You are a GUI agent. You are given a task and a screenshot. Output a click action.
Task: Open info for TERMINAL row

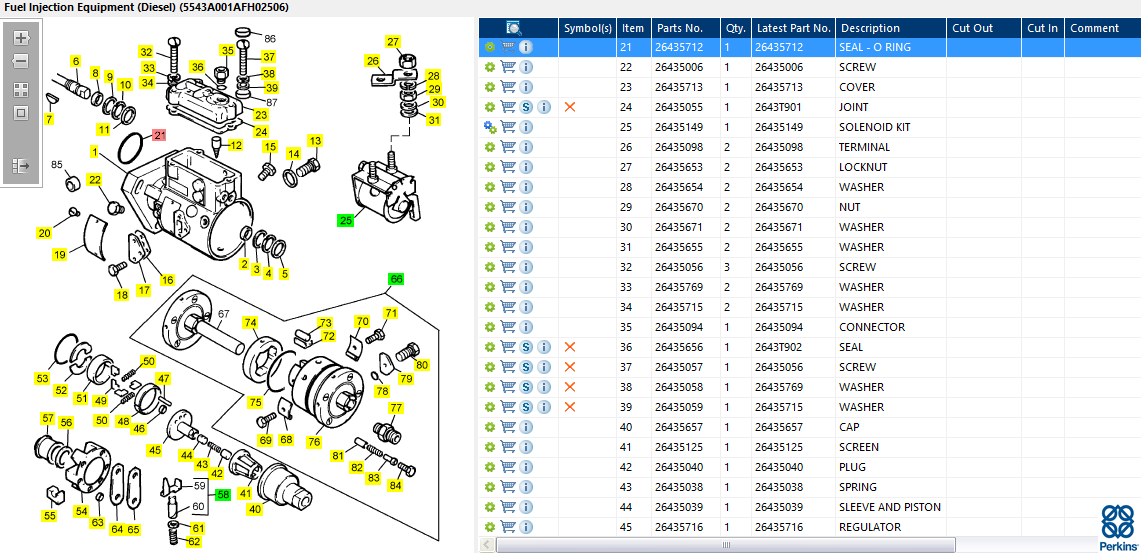[526, 147]
